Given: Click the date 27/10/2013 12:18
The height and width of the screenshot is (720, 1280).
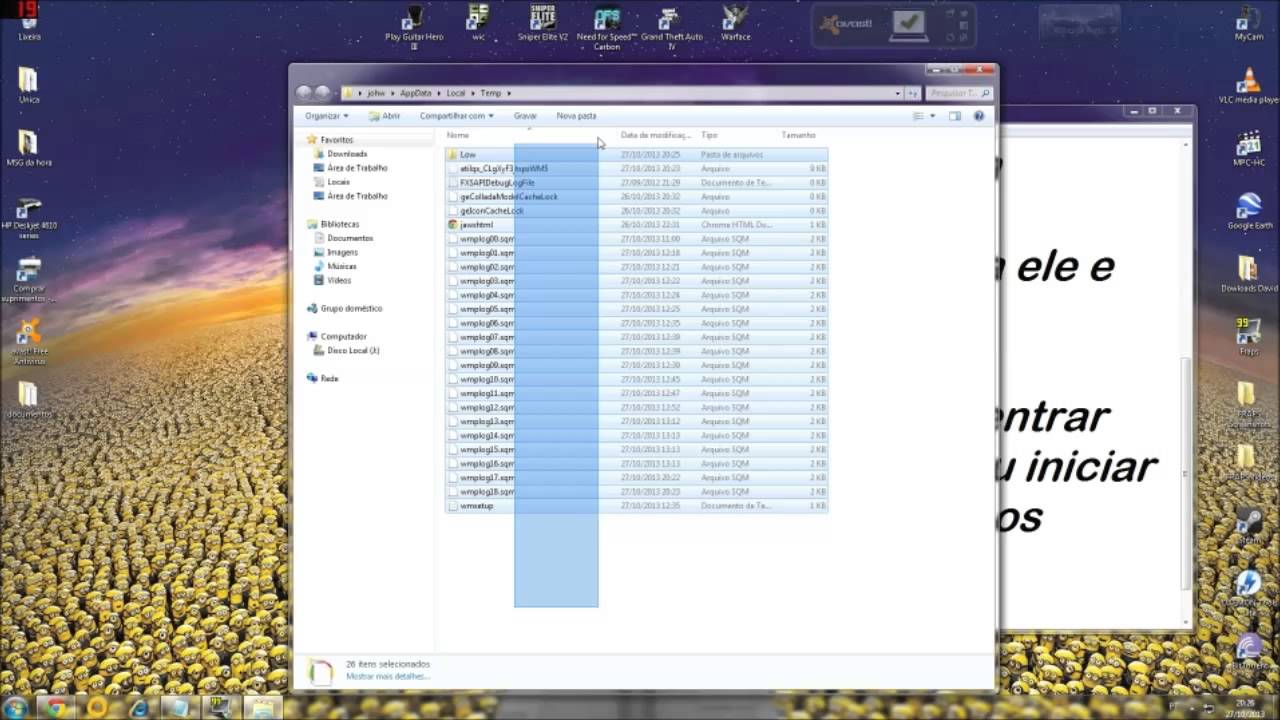Looking at the screenshot, I should pos(650,253).
